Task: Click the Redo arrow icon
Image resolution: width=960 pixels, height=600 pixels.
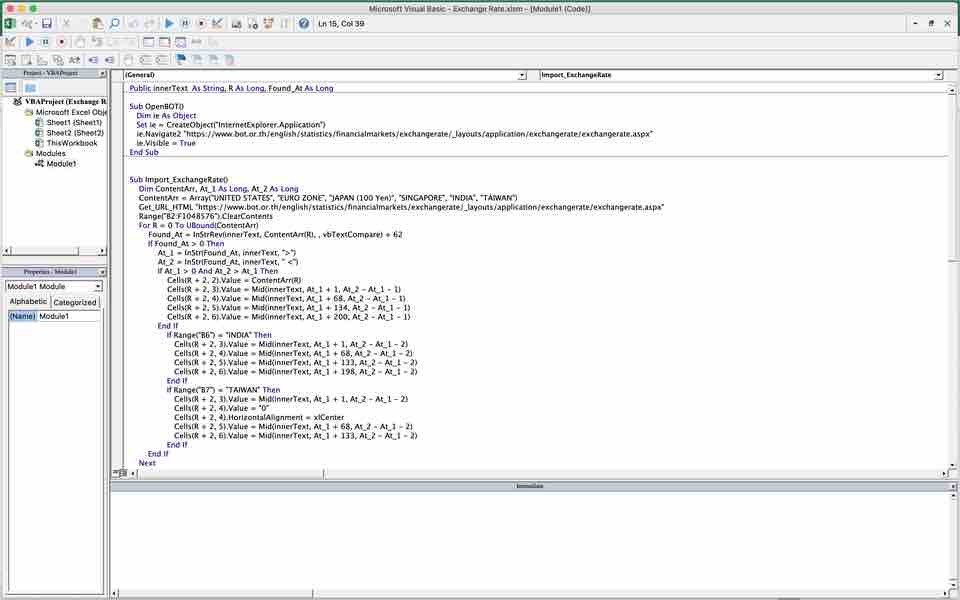Action: [149, 24]
